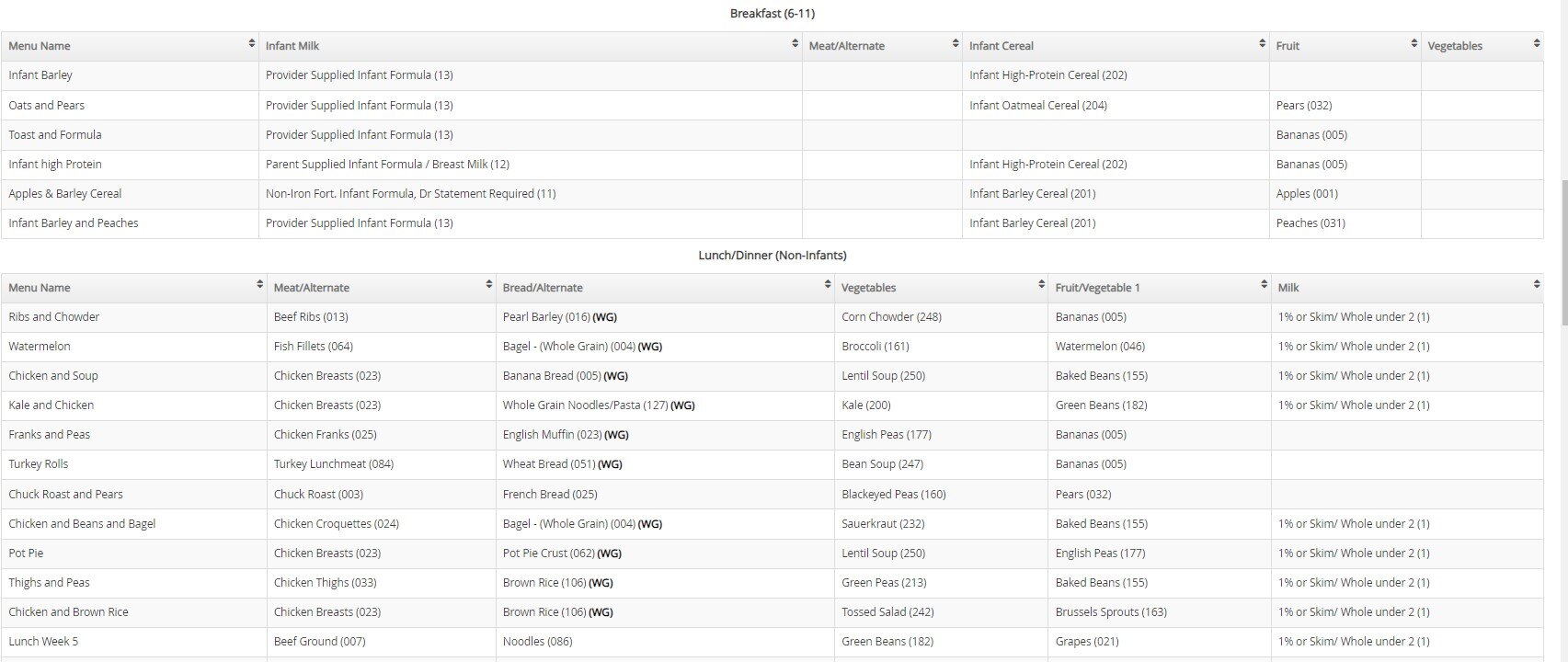Click the Fruit column sort icon
This screenshot has width=1568, height=662.
click(1413, 44)
